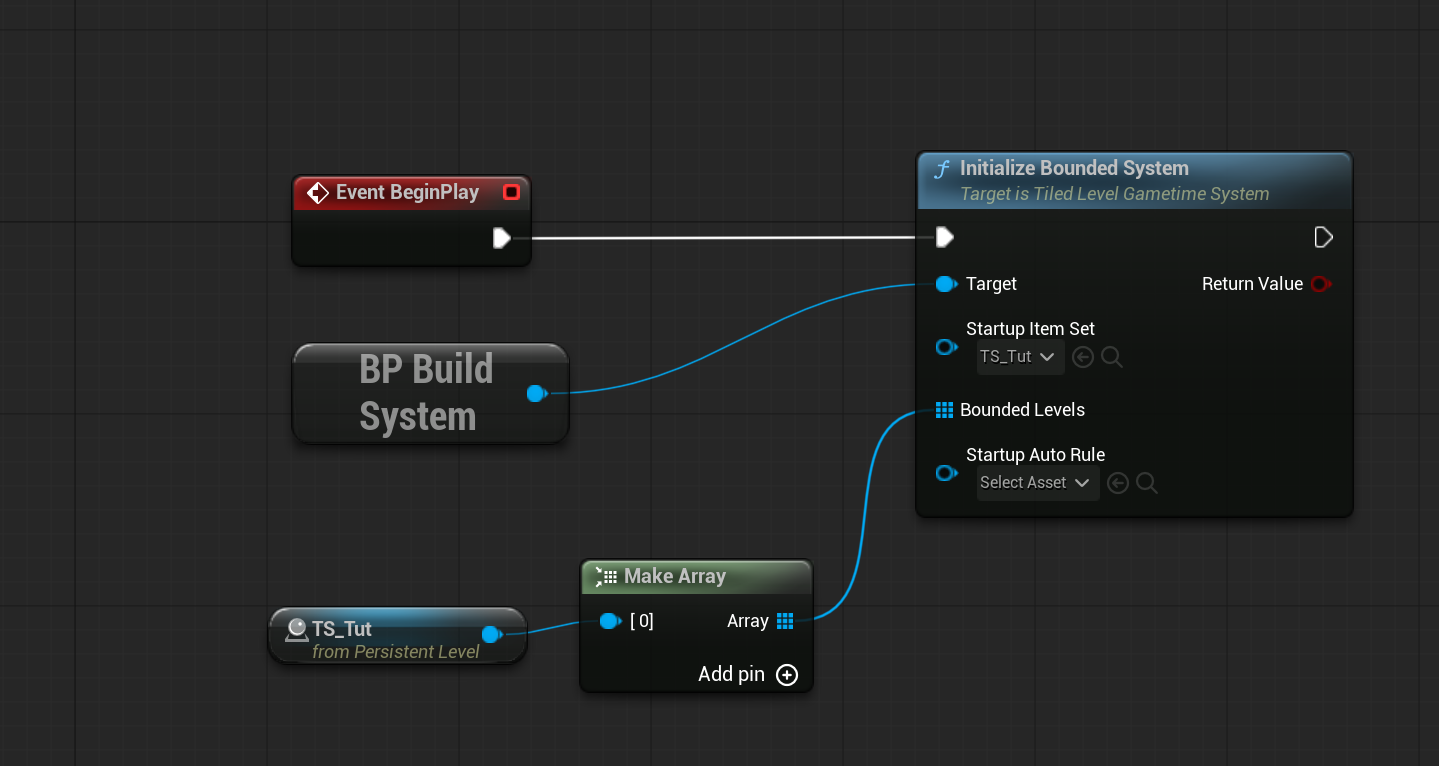1439x766 pixels.
Task: Add a pin to Make Array
Action: pyautogui.click(x=787, y=675)
